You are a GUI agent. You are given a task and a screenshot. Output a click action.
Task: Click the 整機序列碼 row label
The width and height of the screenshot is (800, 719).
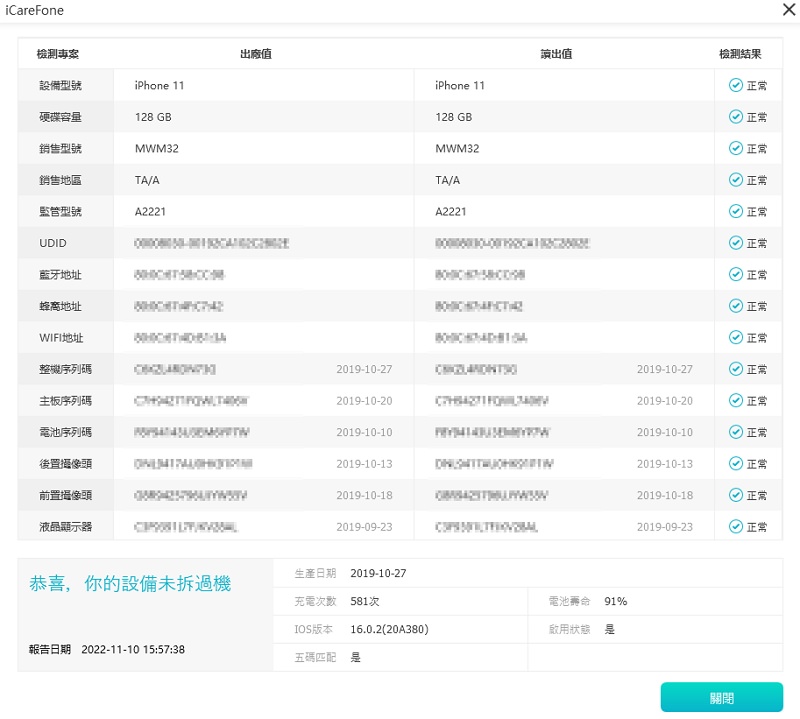[65, 369]
